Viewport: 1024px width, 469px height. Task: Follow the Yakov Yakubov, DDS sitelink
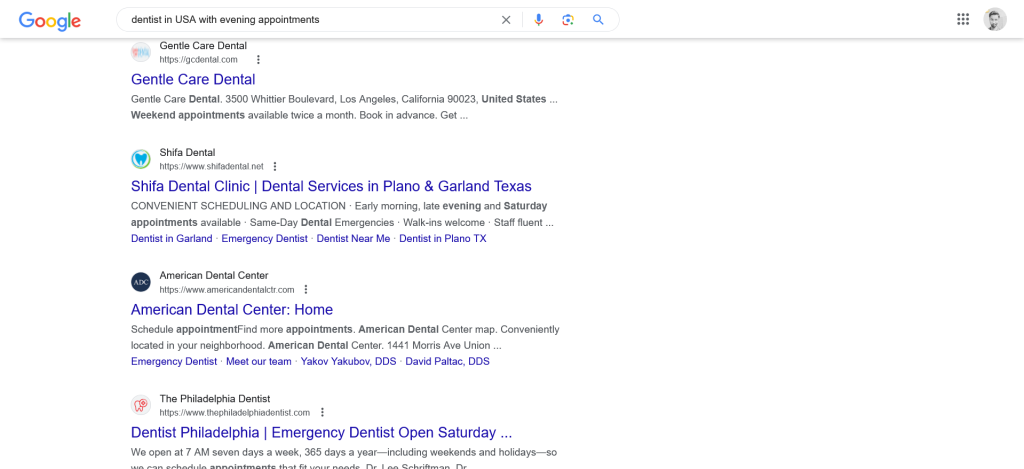pyautogui.click(x=348, y=361)
